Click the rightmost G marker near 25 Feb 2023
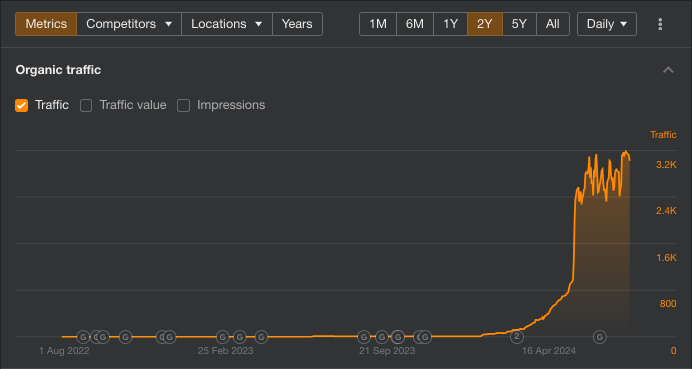 point(261,337)
